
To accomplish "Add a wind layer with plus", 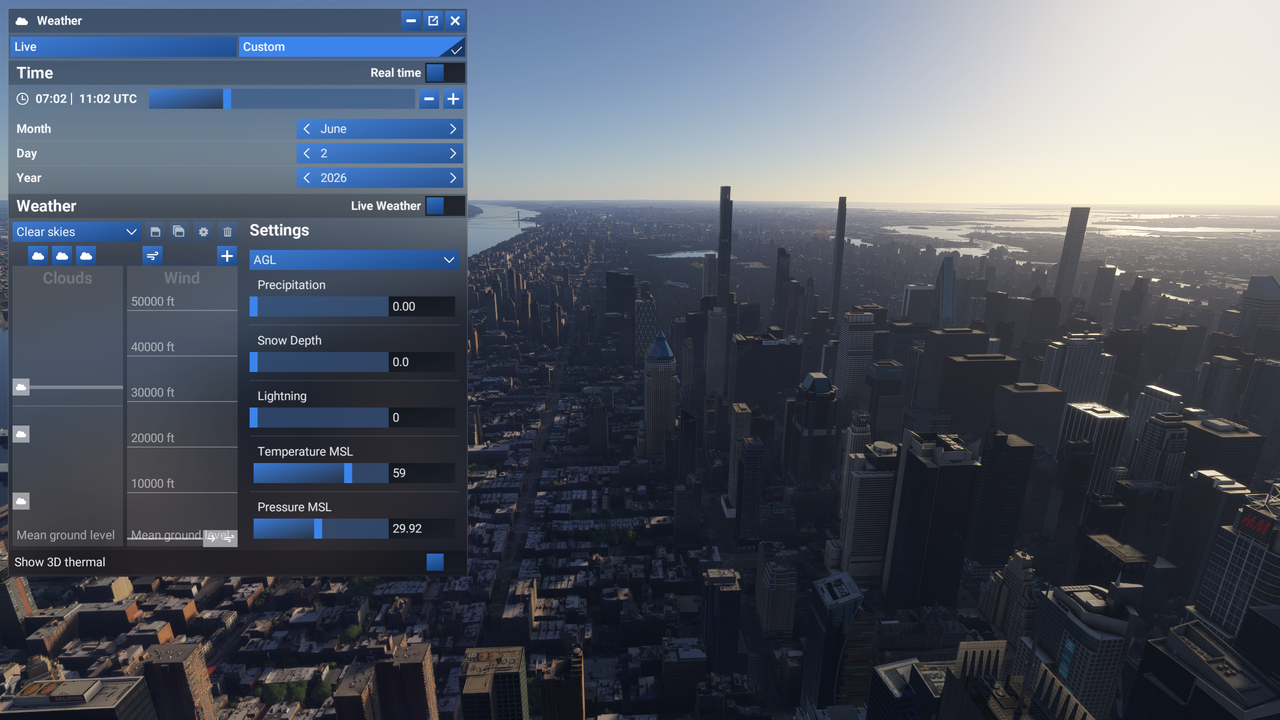I will point(227,256).
